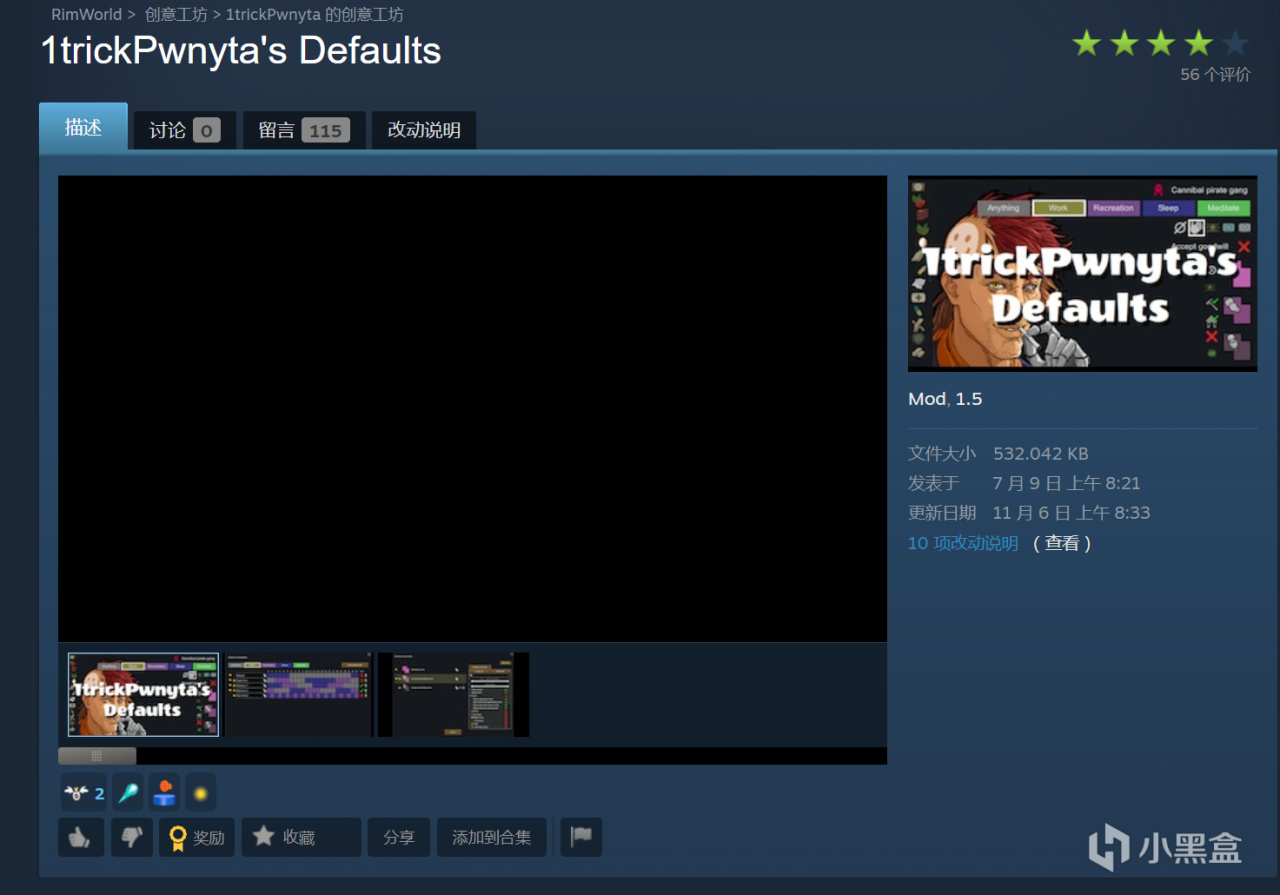Screen dimensions: 1280x895
Task: Click the yellow glowing dot award badge
Action: 201,793
